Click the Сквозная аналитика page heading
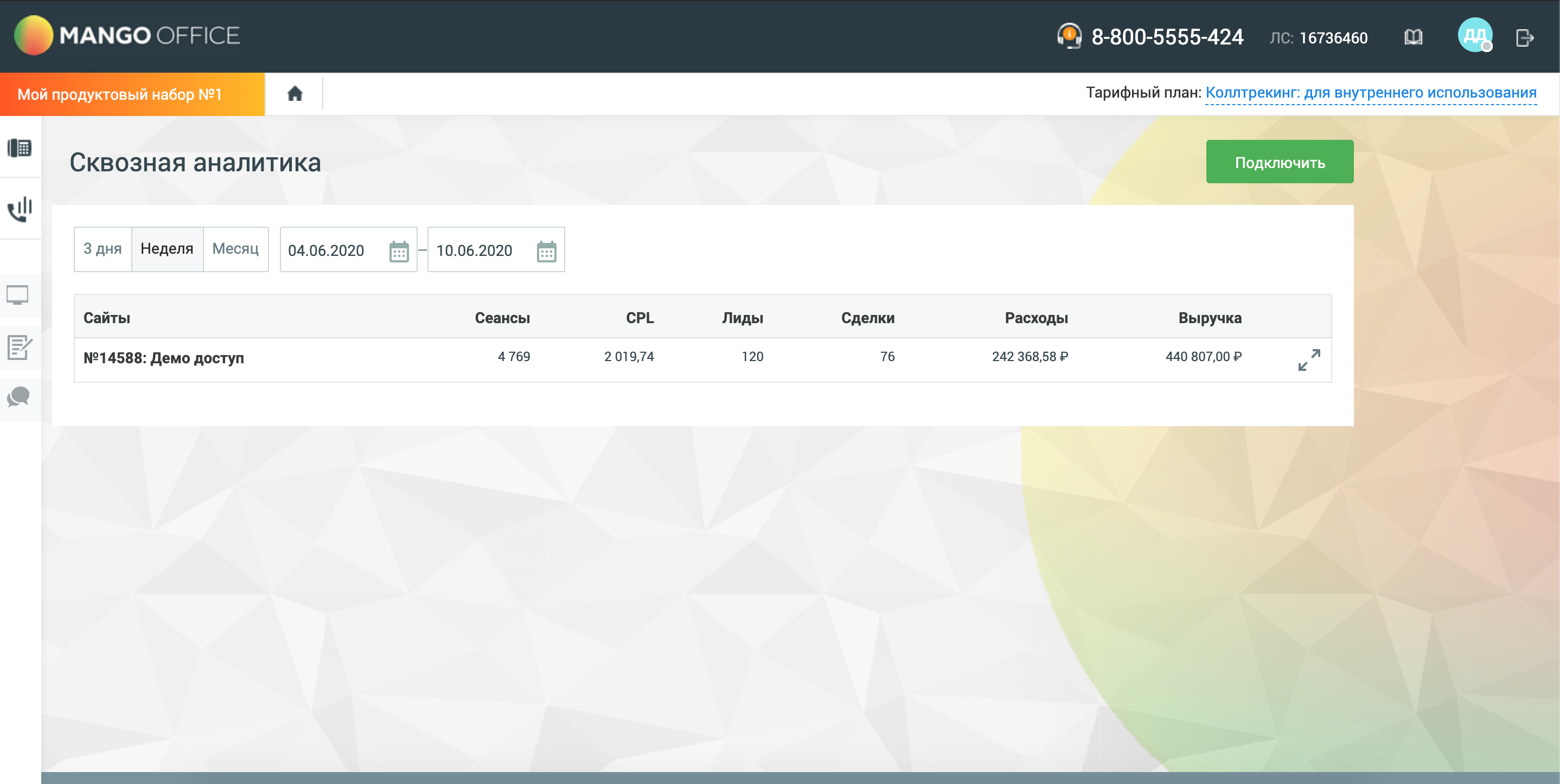 pos(195,162)
